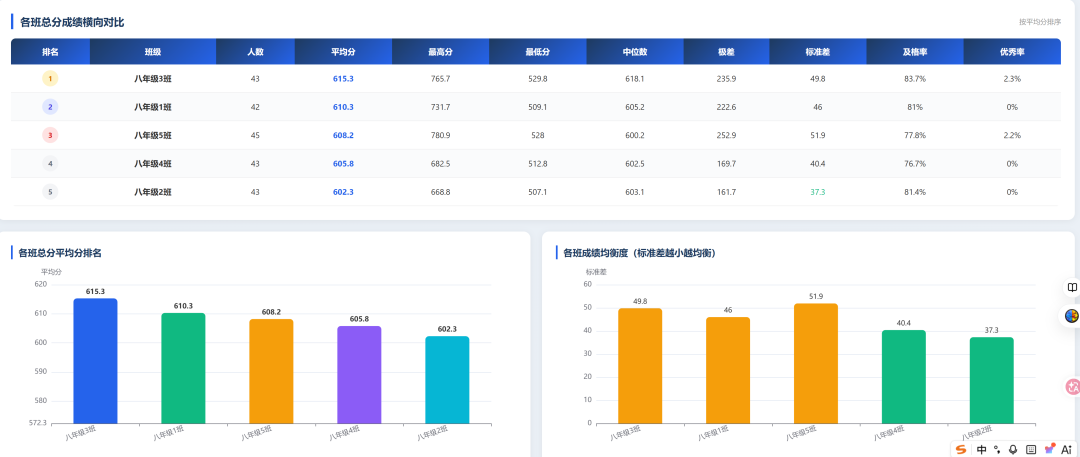Click the cyan 八年级2班 average score bar

(447, 380)
